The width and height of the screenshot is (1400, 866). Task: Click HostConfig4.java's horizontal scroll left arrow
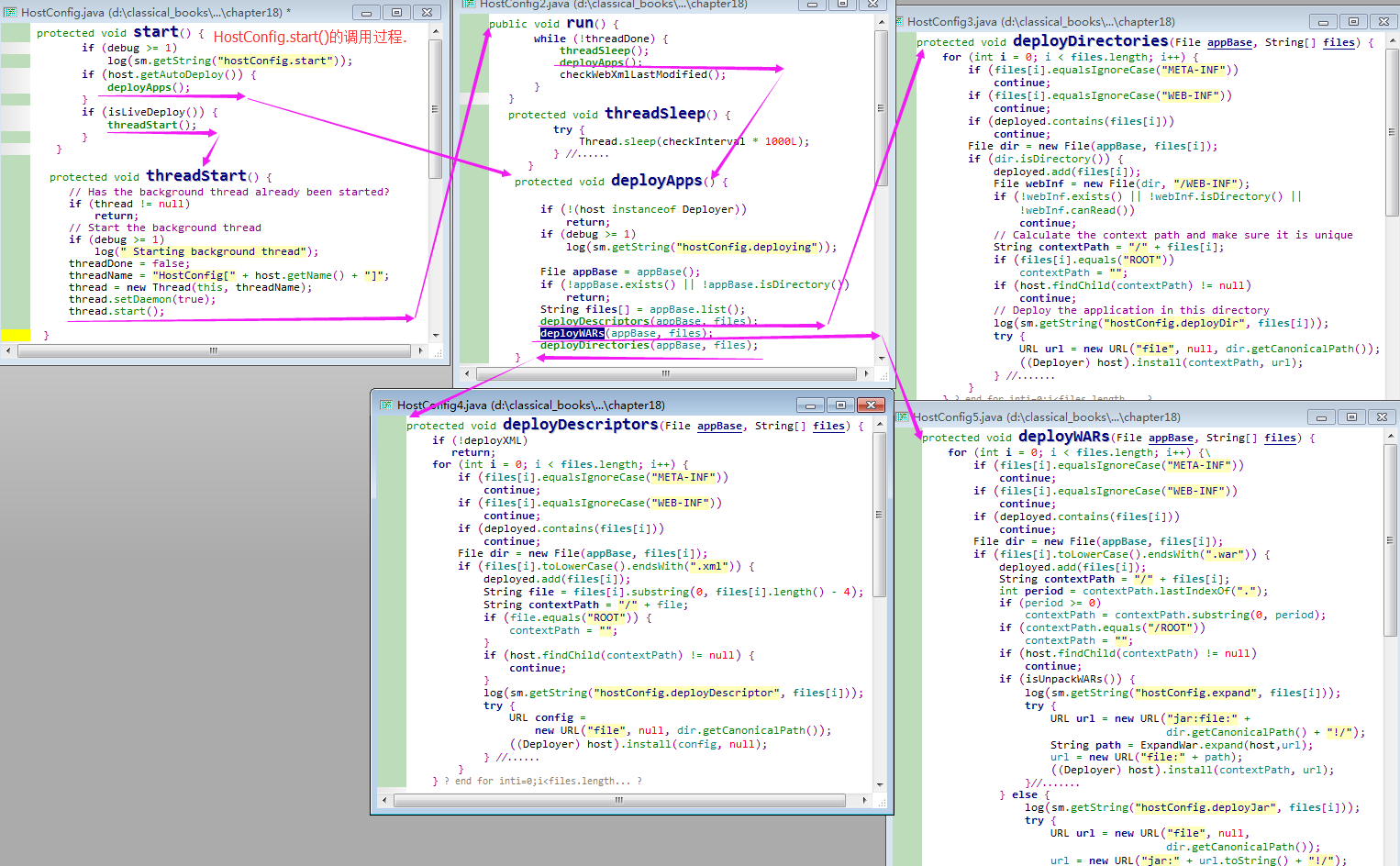(386, 800)
